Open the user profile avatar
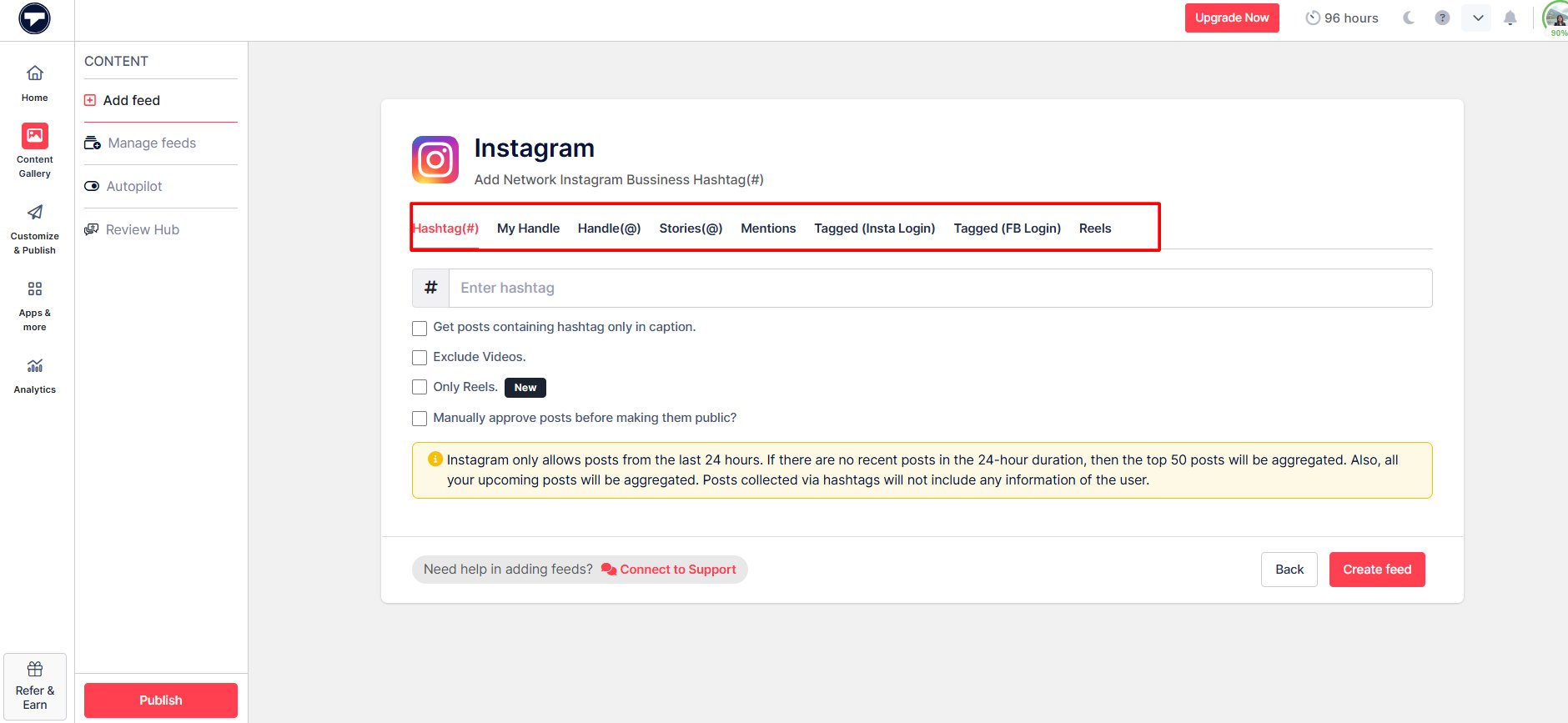1568x723 pixels. 1556,18
